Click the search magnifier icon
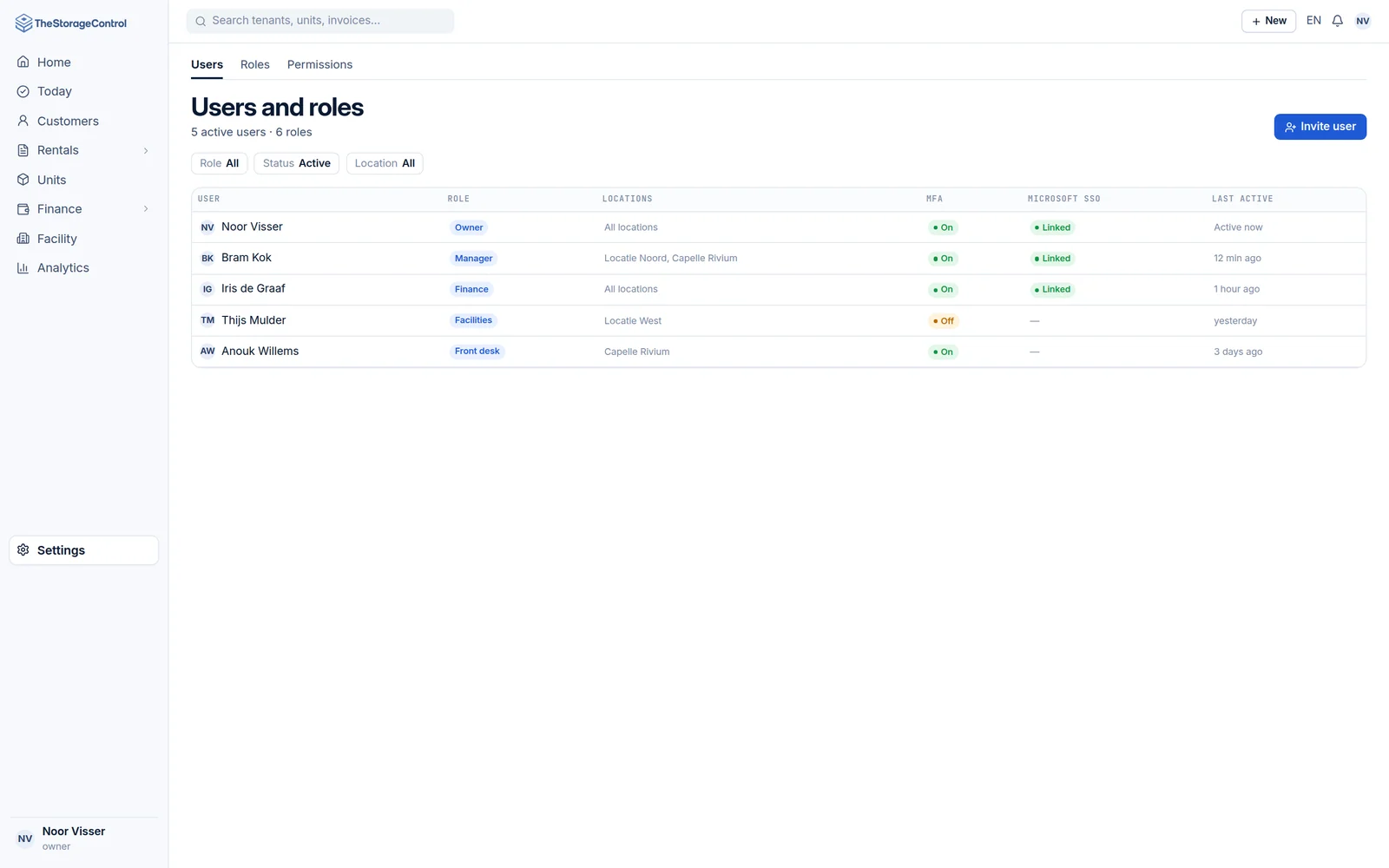The height and width of the screenshot is (868, 1389). [x=201, y=21]
